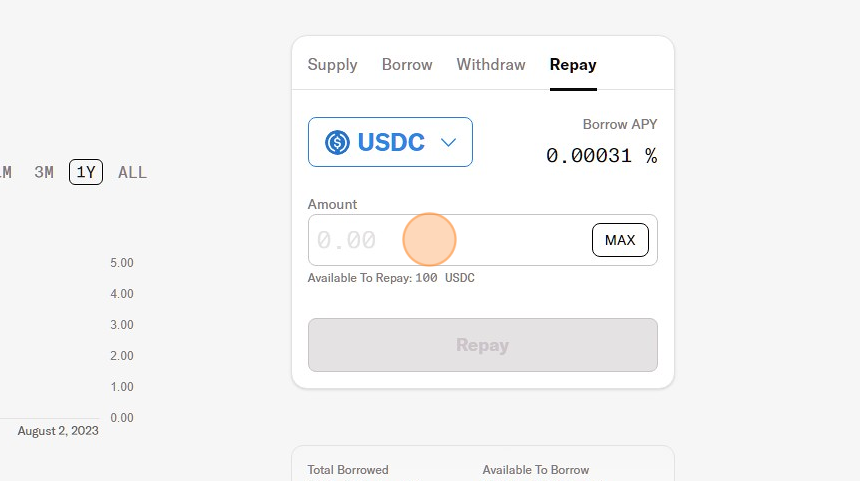The height and width of the screenshot is (481, 860).
Task: Click the 0.00031 % APY value
Action: [x=601, y=156]
